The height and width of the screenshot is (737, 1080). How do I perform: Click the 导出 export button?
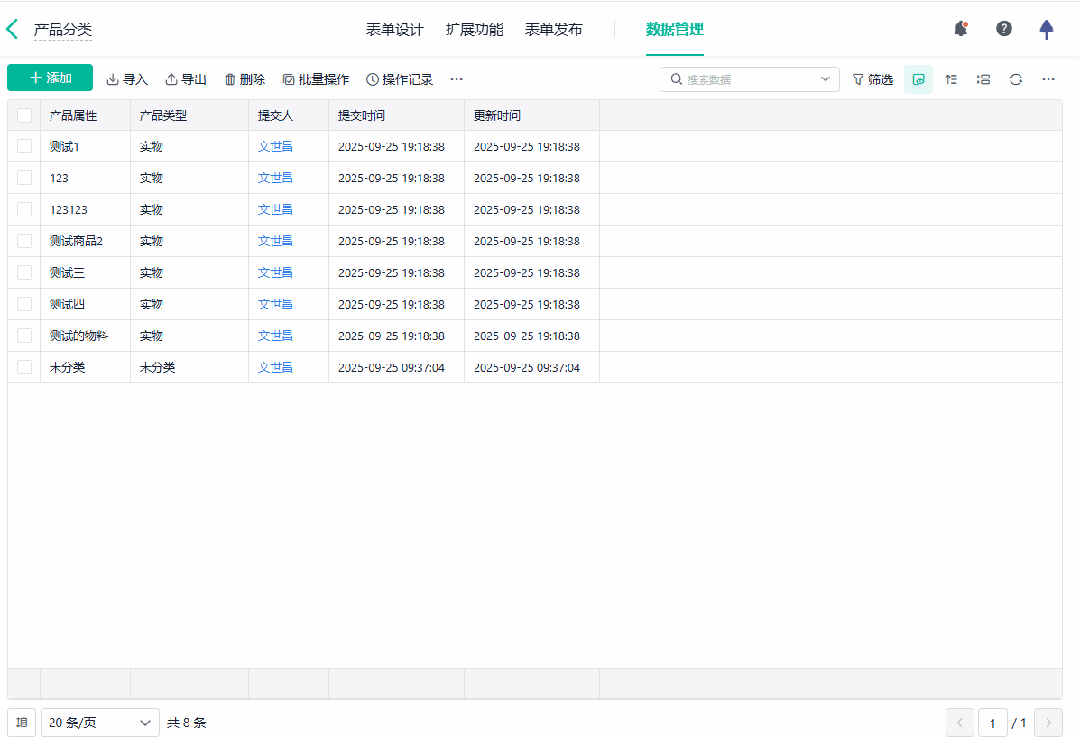186,79
